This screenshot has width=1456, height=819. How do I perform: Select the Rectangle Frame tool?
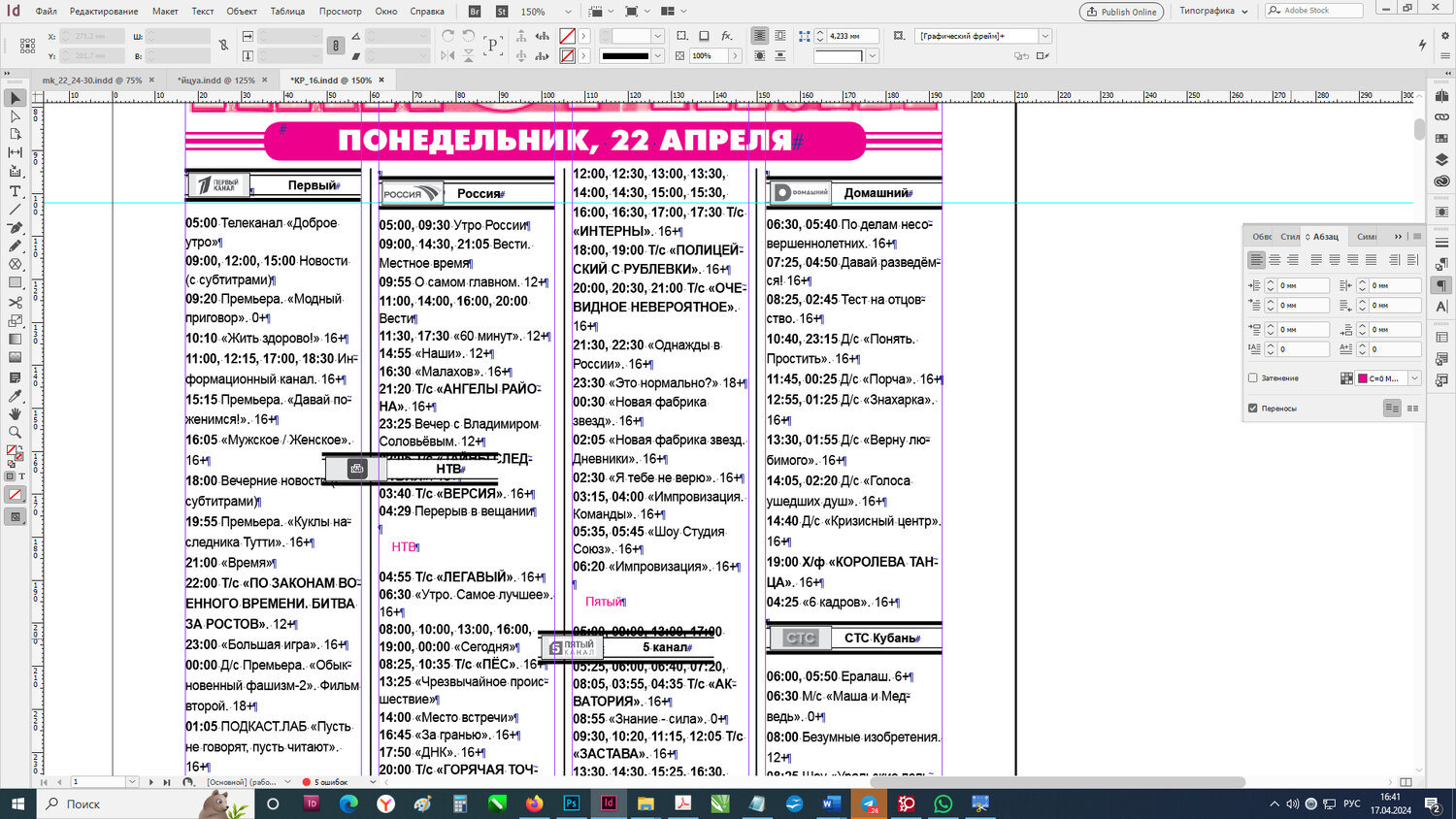pos(15,265)
